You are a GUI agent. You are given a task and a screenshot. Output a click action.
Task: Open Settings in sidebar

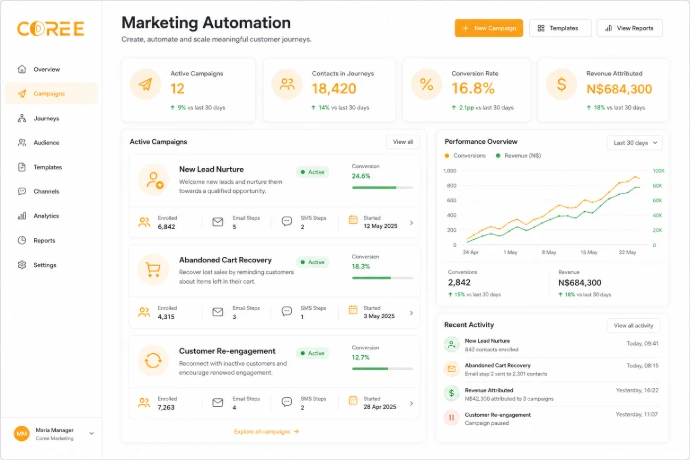51,265
